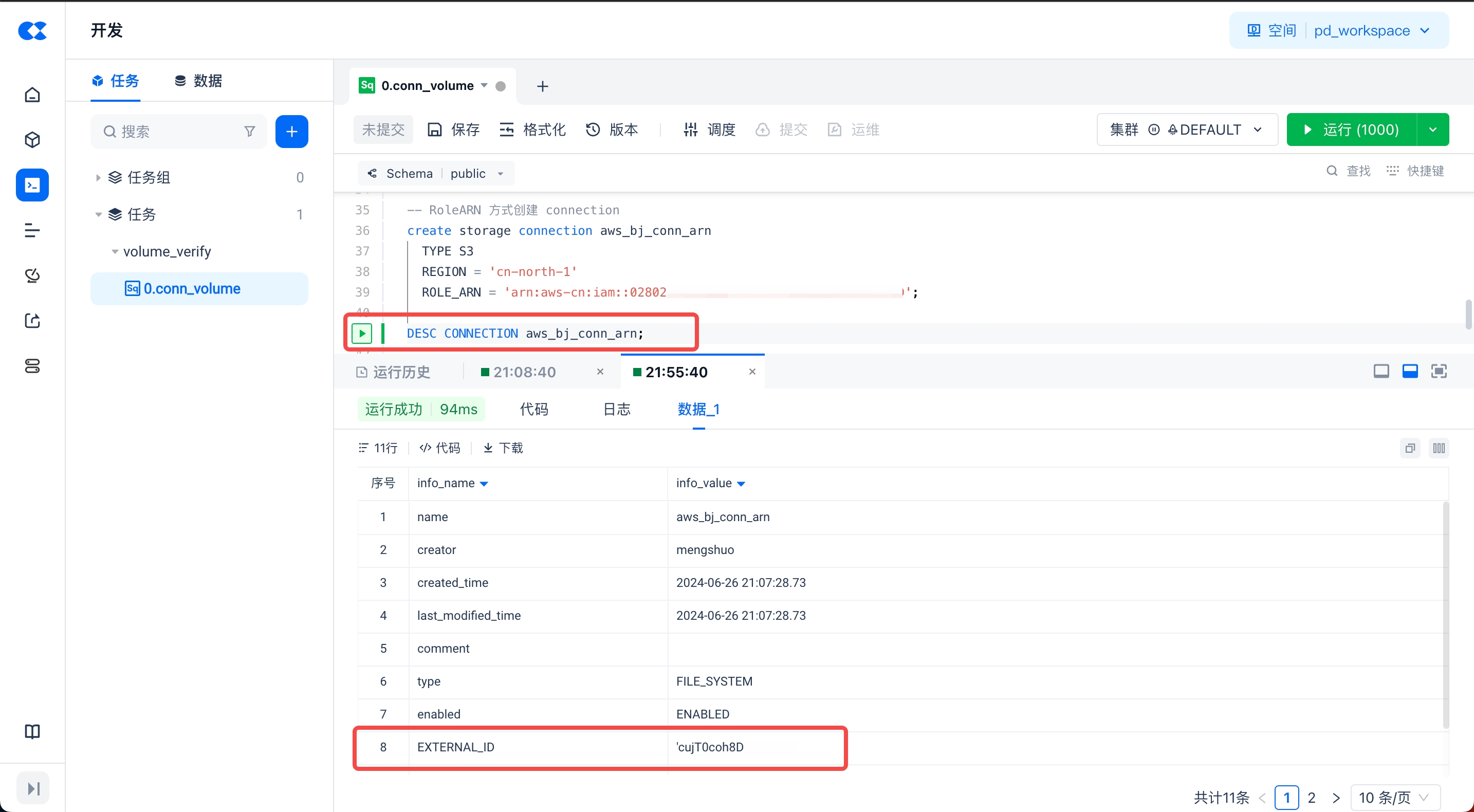Image resolution: width=1474 pixels, height=812 pixels.
Task: Maximize the result panel fullscreen icon
Action: pos(1439,372)
